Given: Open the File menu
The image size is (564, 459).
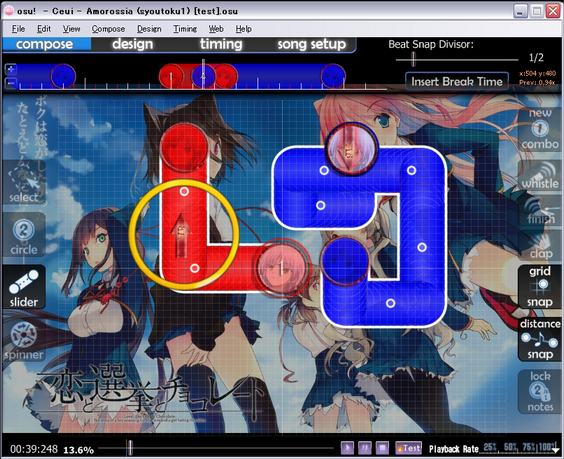Looking at the screenshot, I should pyautogui.click(x=18, y=29).
